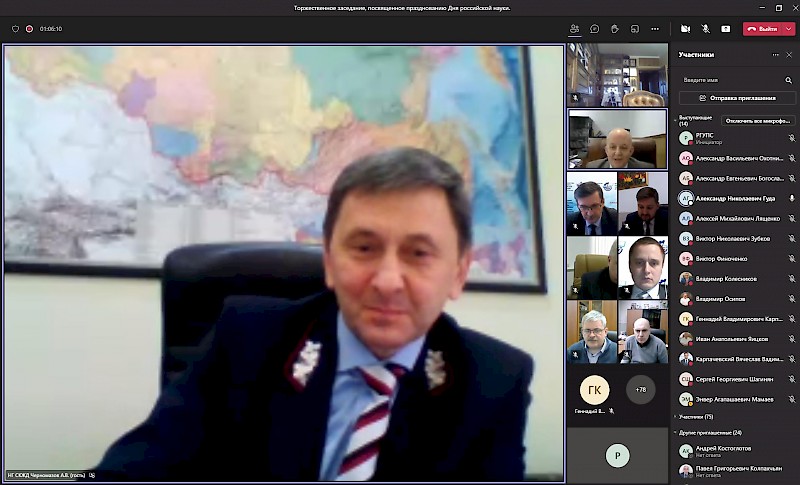Click Отправка приглашения button
Viewport: 800px width, 485px height.
[x=736, y=98]
